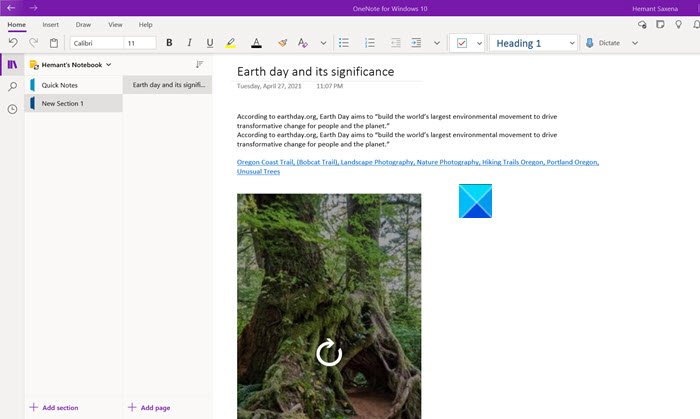This screenshot has width=700, height=419.
Task: Open the Draw tab
Action: 83,24
